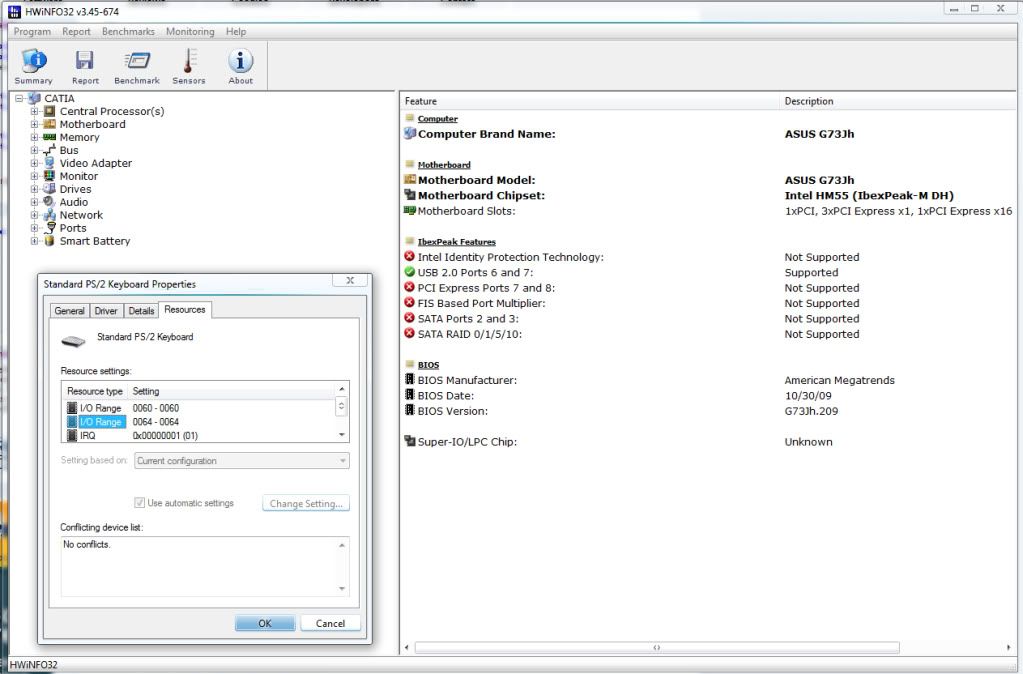Expand the Smart Battery tree node
The width and height of the screenshot is (1023, 674).
point(35,241)
